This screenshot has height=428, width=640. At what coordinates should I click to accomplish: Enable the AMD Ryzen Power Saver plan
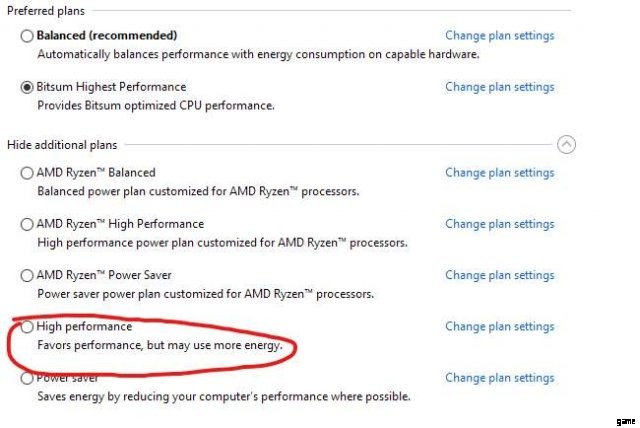[27, 276]
